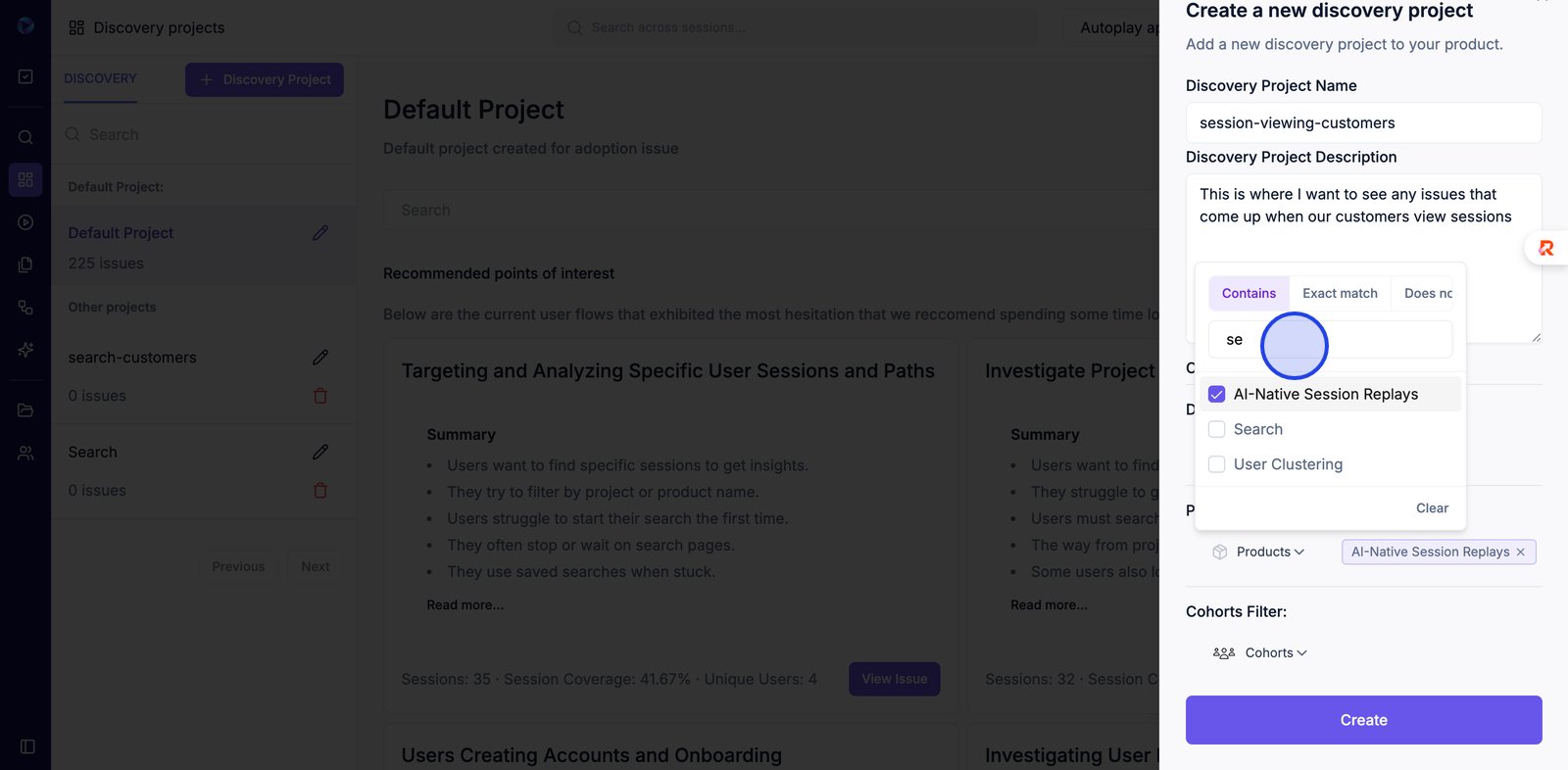This screenshot has width=1568, height=770.
Task: Uncheck AI-Native Session Replays checkbox
Action: tap(1217, 394)
